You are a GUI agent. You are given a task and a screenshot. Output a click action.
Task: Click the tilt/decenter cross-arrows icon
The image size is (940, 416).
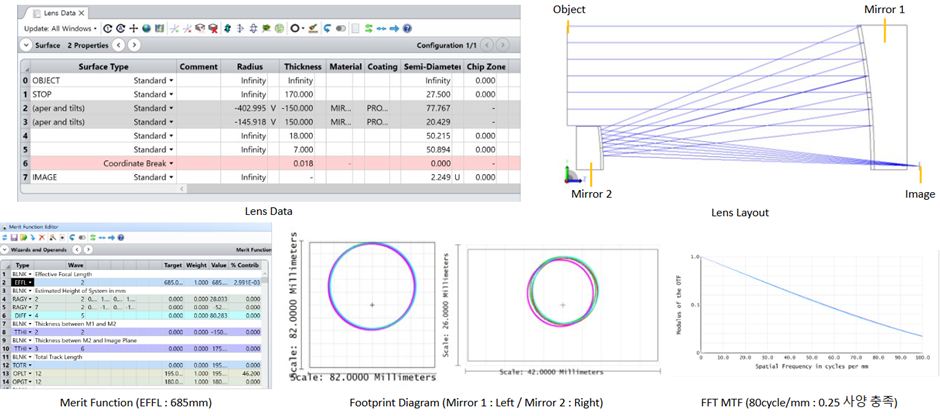pyautogui.click(x=134, y=28)
